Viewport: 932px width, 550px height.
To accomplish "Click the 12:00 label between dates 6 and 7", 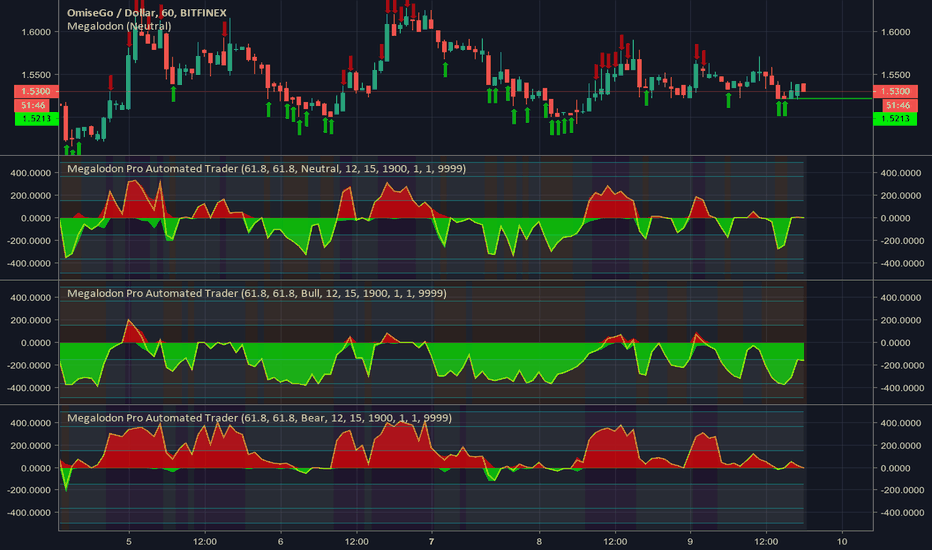I will point(357,542).
